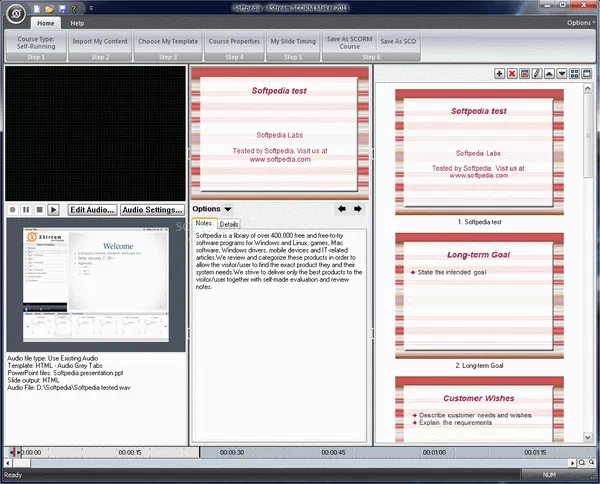Switch to the Help ribbon tab
The height and width of the screenshot is (484, 600).
pyautogui.click(x=77, y=23)
